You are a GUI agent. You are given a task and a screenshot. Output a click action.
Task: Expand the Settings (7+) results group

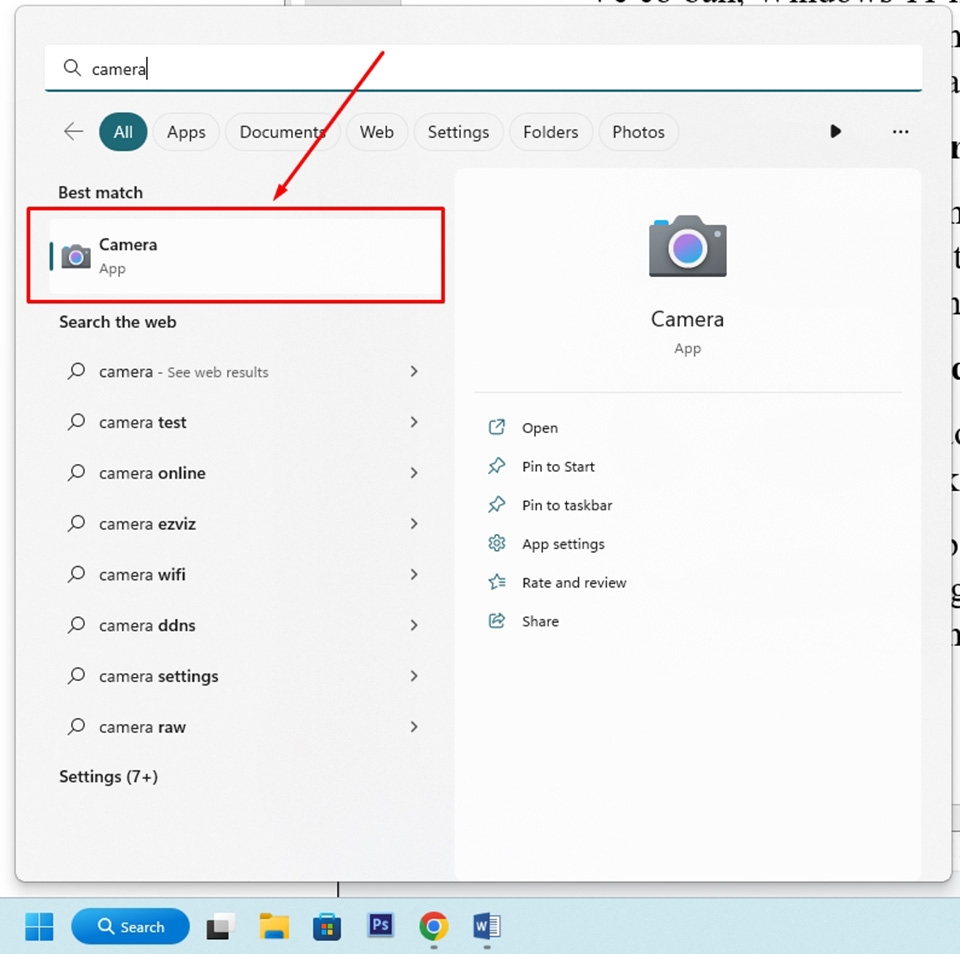tap(108, 776)
